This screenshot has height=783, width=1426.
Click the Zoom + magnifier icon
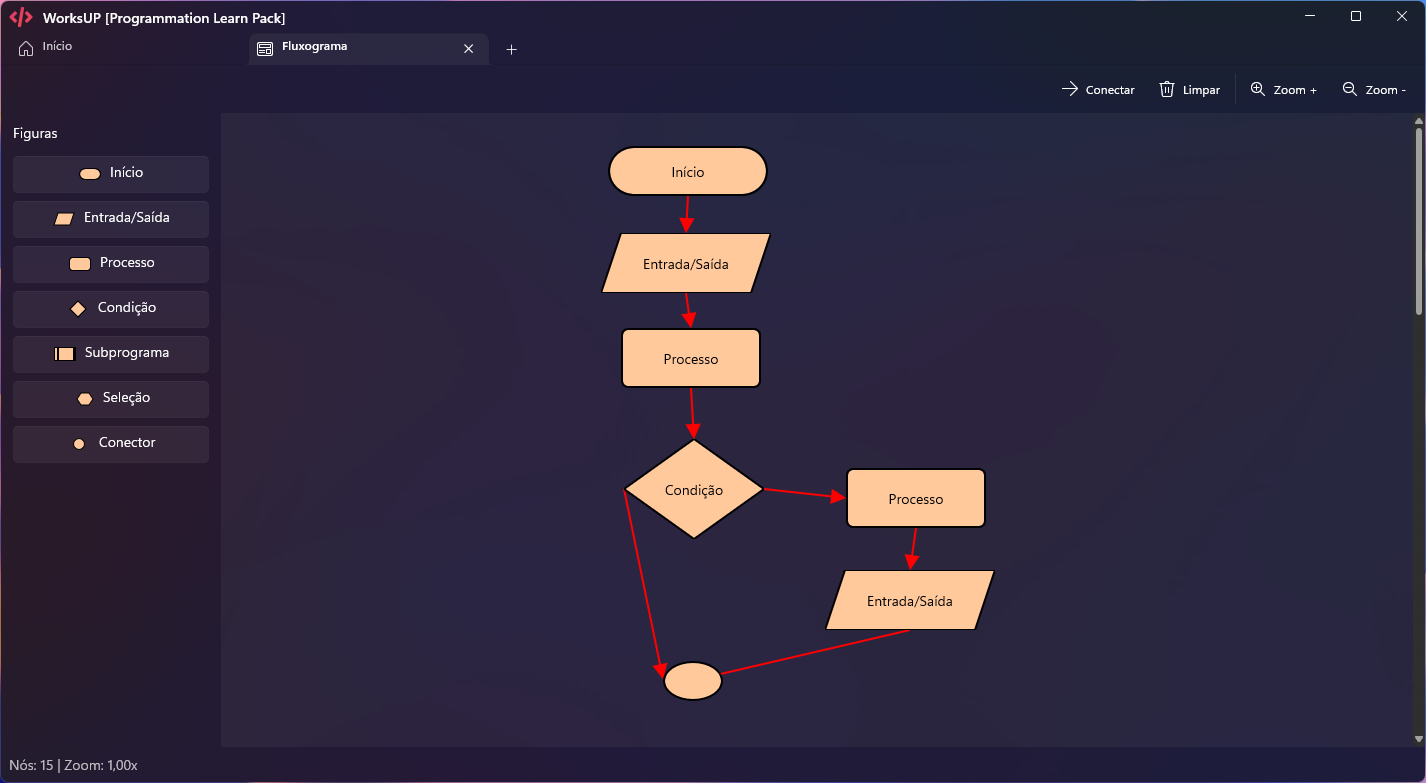point(1258,89)
